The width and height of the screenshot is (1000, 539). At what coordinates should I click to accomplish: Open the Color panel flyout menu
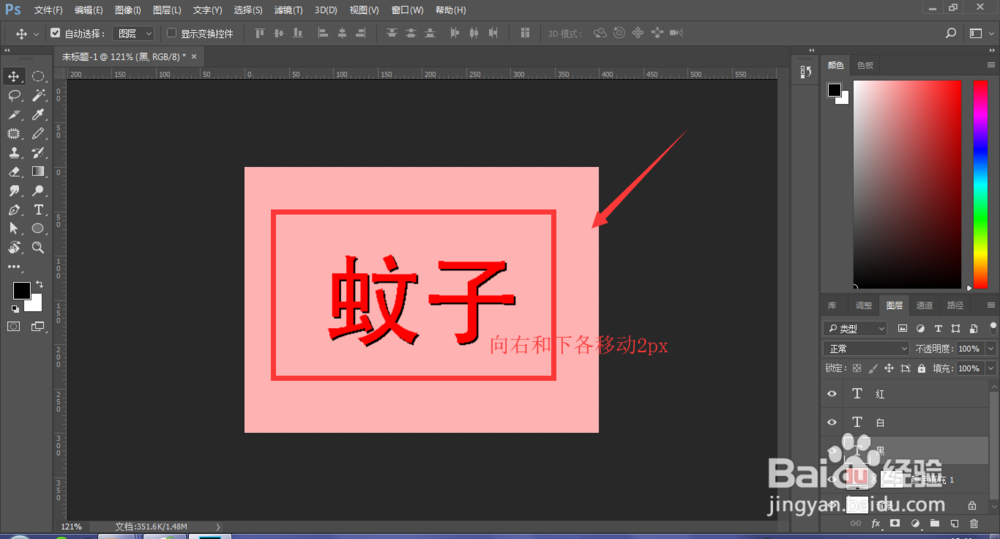click(x=990, y=65)
